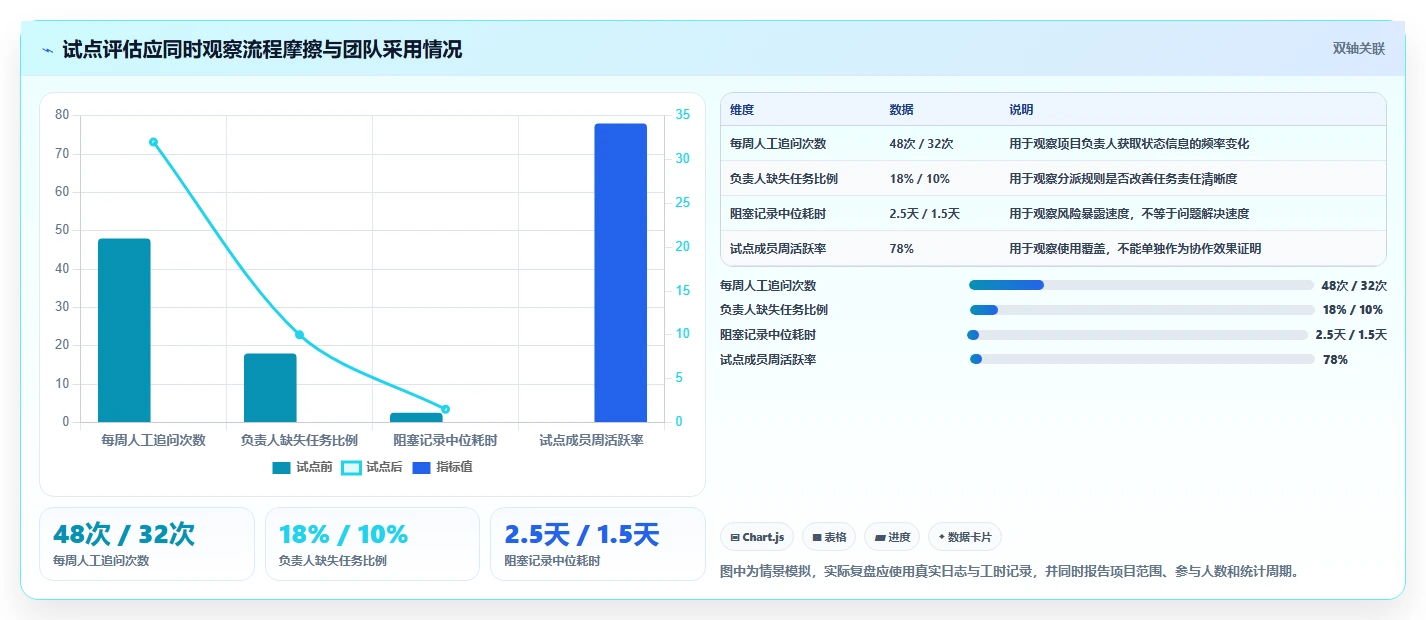Click the 双轴关联 label in header
Screen dimensions: 1426x620
[1359, 48]
